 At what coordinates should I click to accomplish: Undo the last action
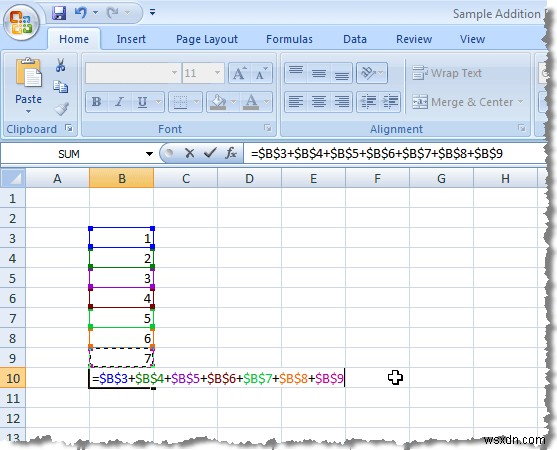(81, 13)
